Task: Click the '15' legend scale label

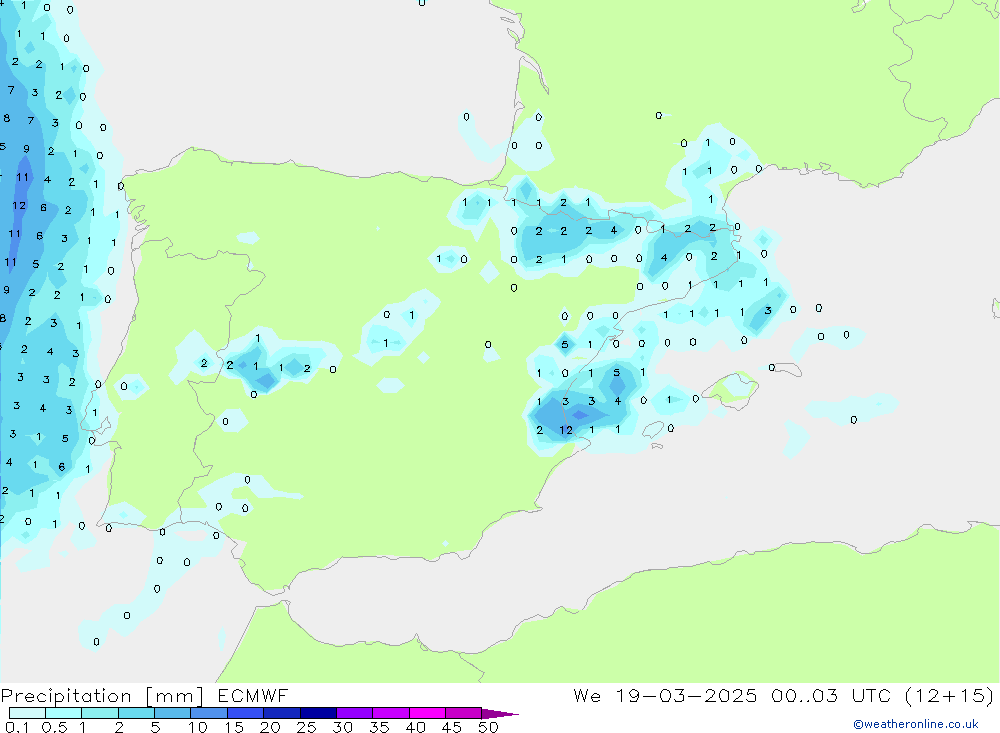Action: point(233,727)
